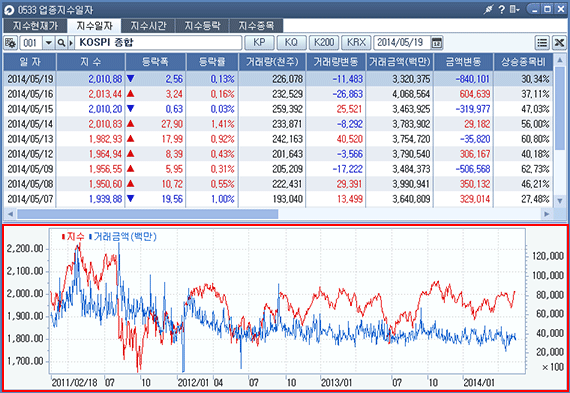
Task: Click the rising ratio 62.73%
Action: pos(535,169)
